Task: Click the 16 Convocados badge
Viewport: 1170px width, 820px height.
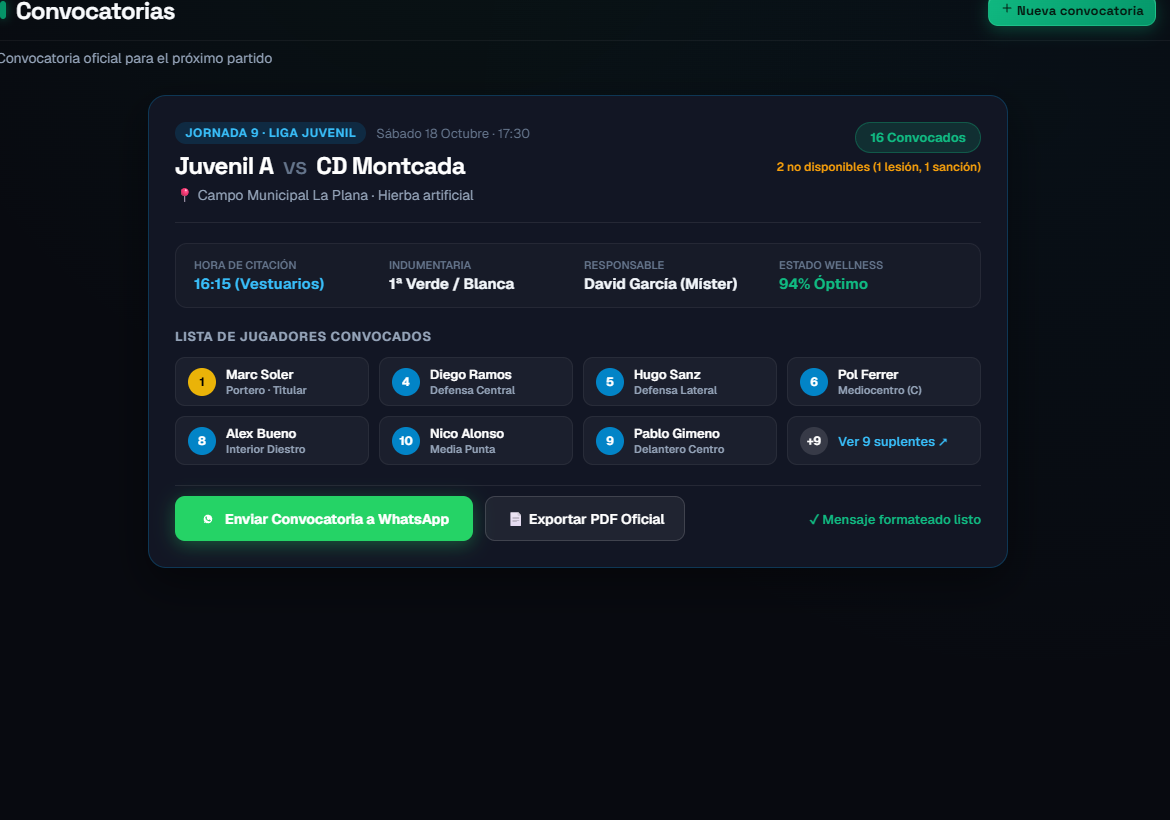Action: 917,137
